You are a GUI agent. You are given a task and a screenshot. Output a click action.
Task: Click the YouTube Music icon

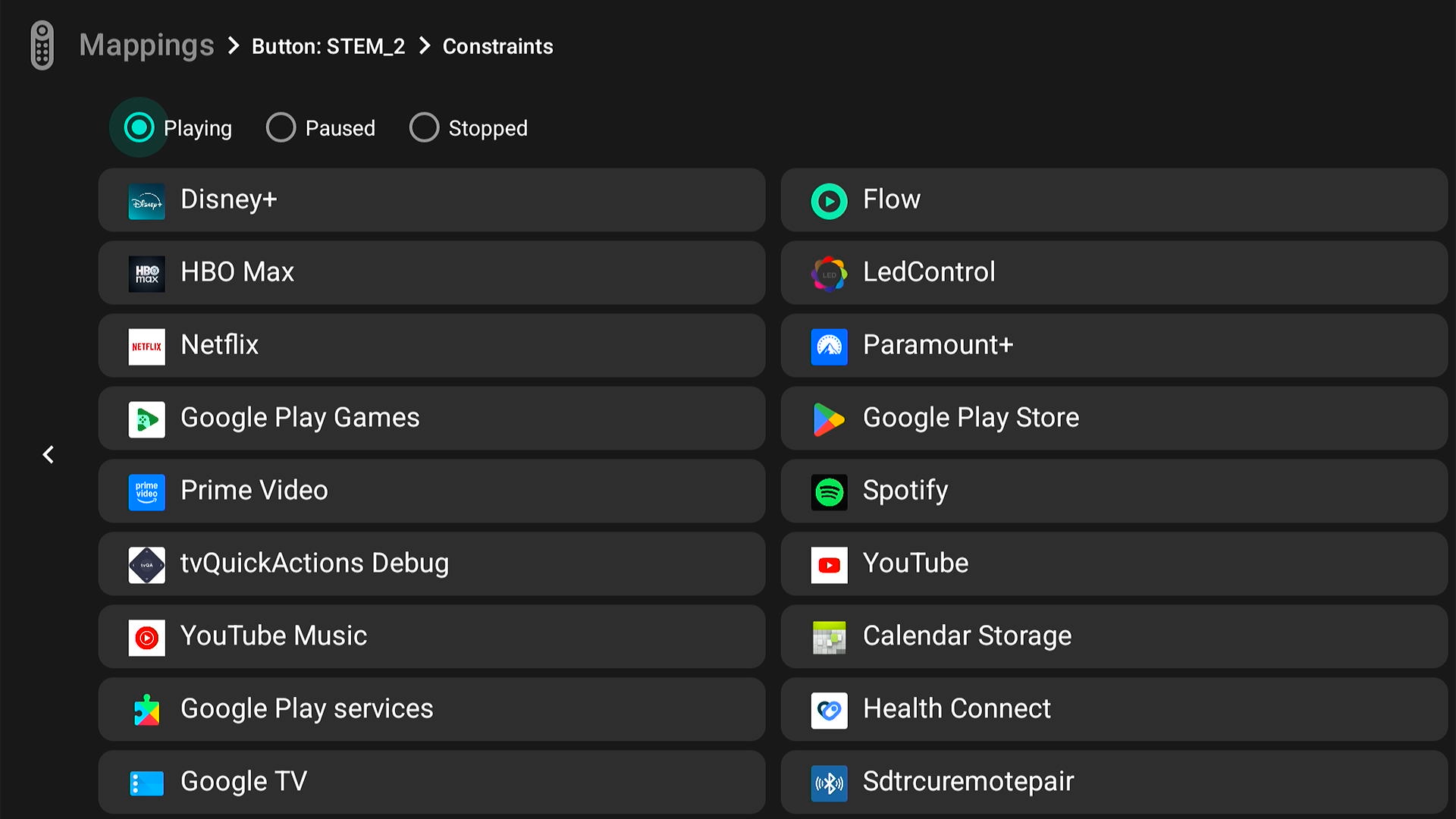[146, 638]
